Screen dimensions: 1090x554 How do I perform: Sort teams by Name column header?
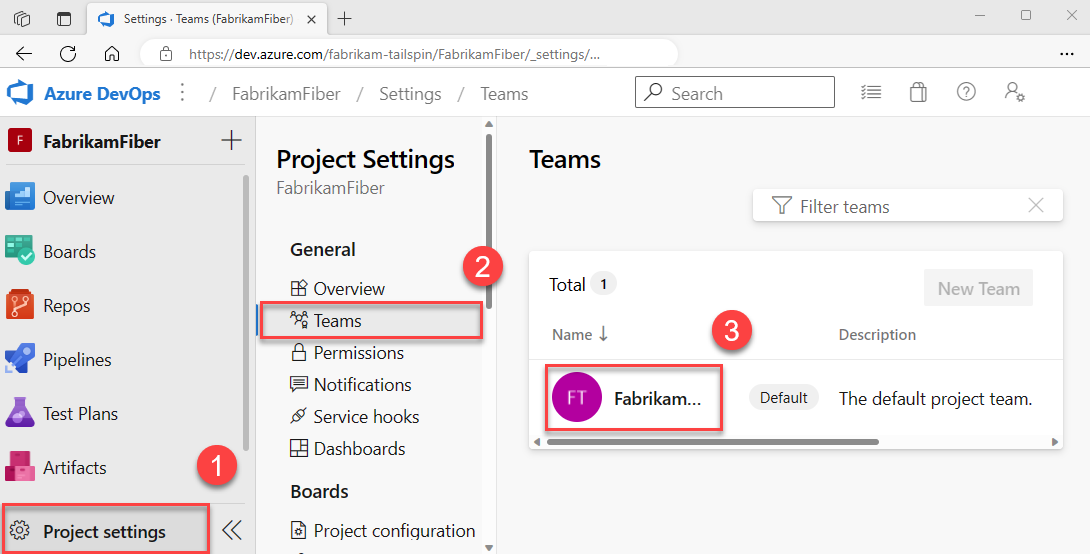(x=572, y=335)
